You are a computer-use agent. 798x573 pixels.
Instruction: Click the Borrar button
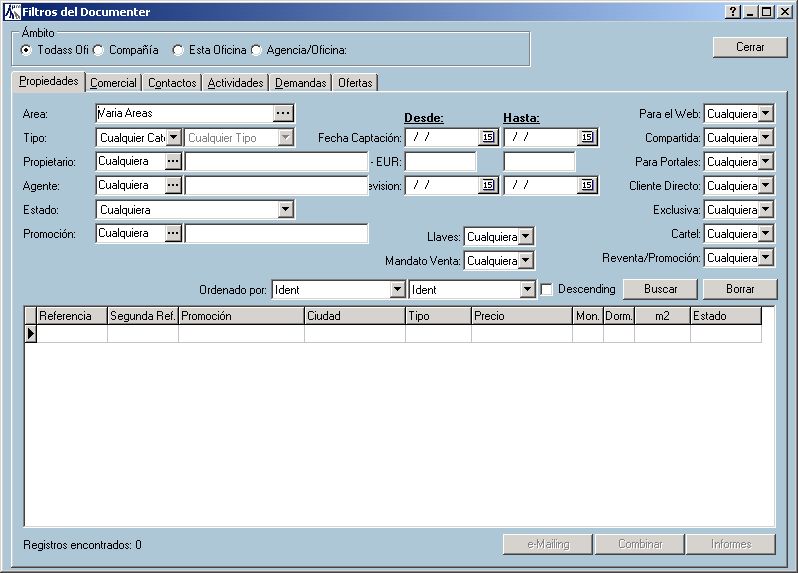click(740, 289)
